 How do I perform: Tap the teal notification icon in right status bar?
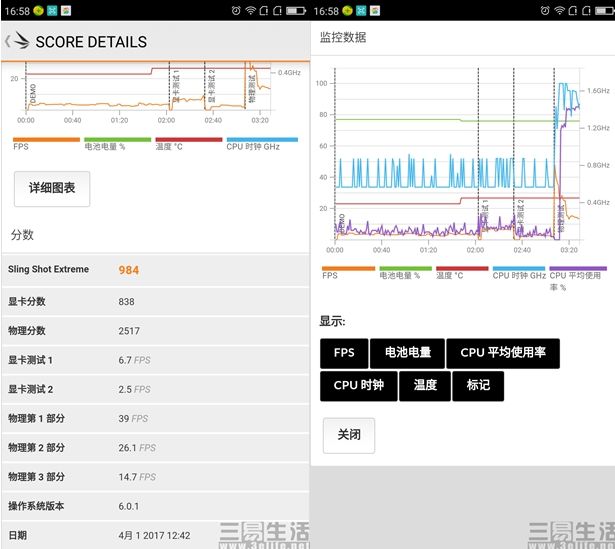361,11
